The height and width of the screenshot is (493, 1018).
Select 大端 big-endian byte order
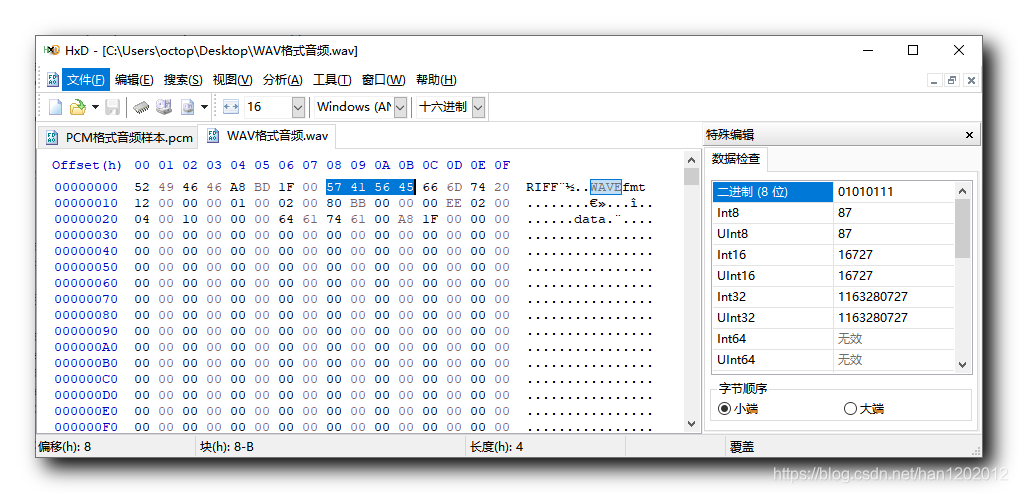tap(863, 409)
